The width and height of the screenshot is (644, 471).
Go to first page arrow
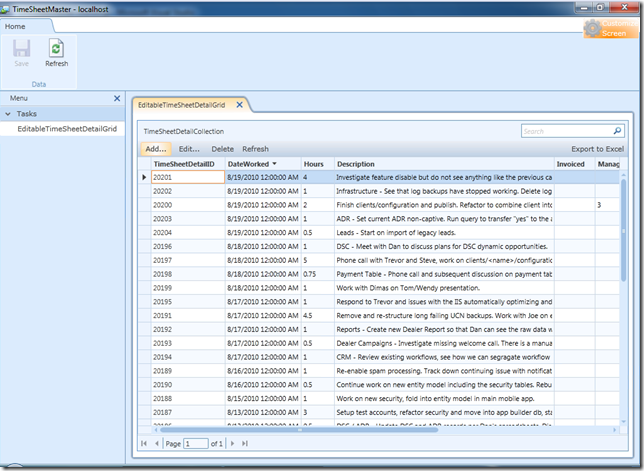(x=144, y=443)
